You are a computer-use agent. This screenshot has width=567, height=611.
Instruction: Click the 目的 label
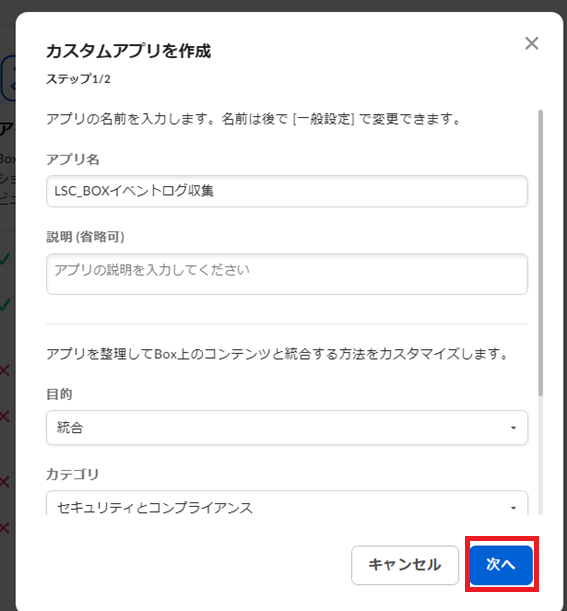[59, 394]
